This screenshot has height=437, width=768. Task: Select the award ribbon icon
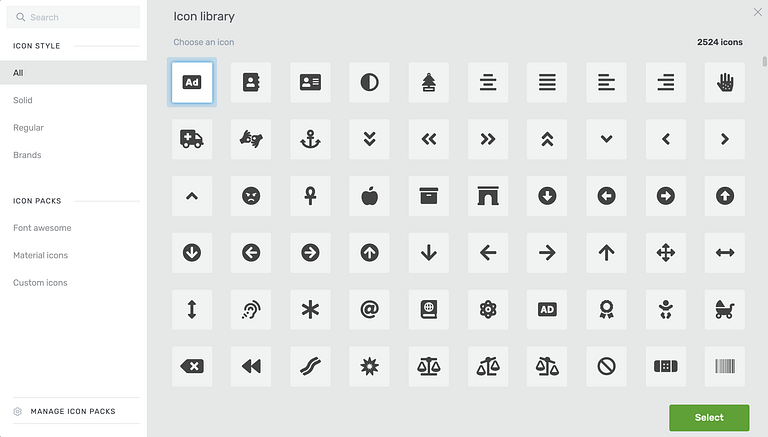coord(606,310)
